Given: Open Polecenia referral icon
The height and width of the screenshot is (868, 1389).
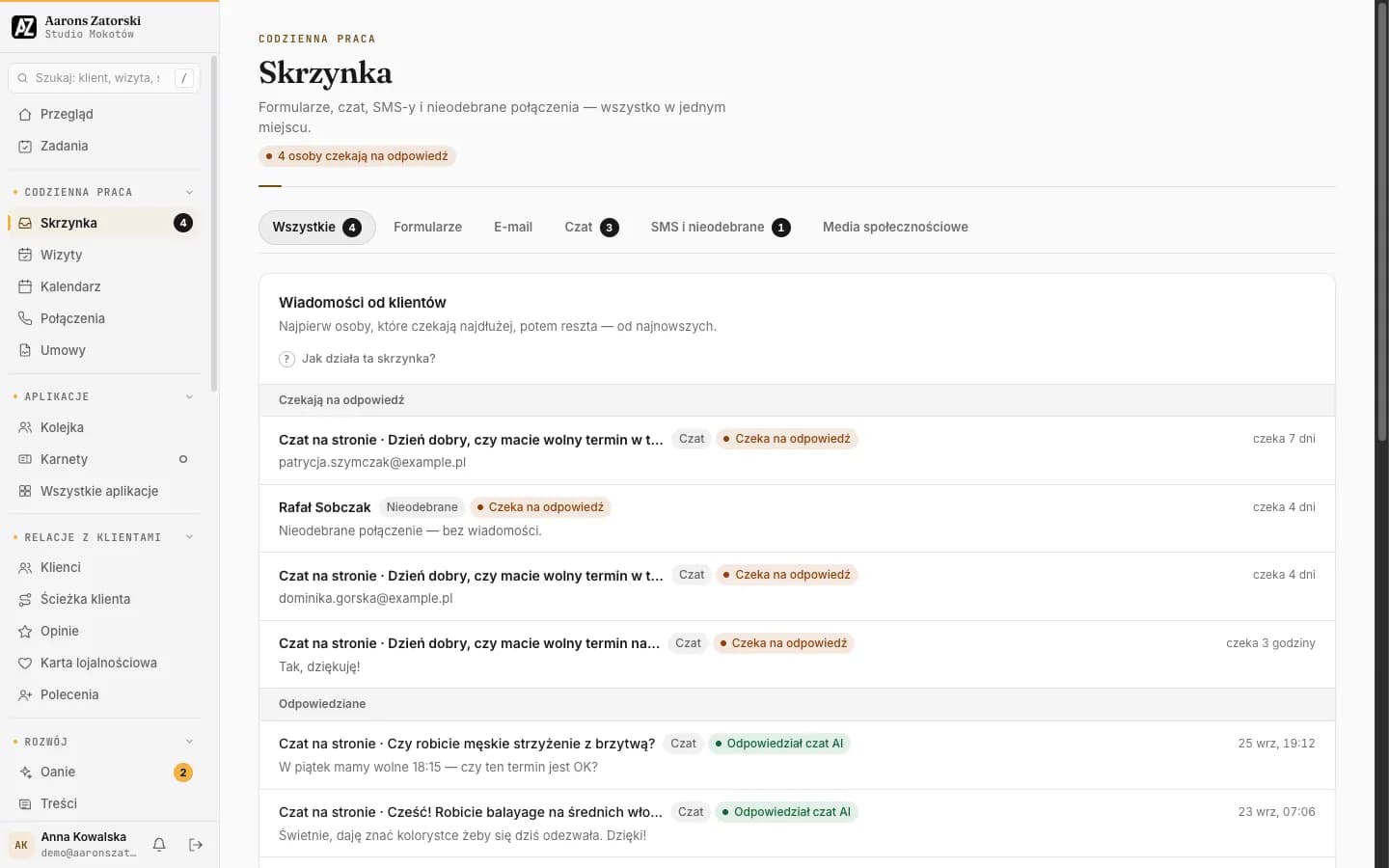Looking at the screenshot, I should point(25,694).
